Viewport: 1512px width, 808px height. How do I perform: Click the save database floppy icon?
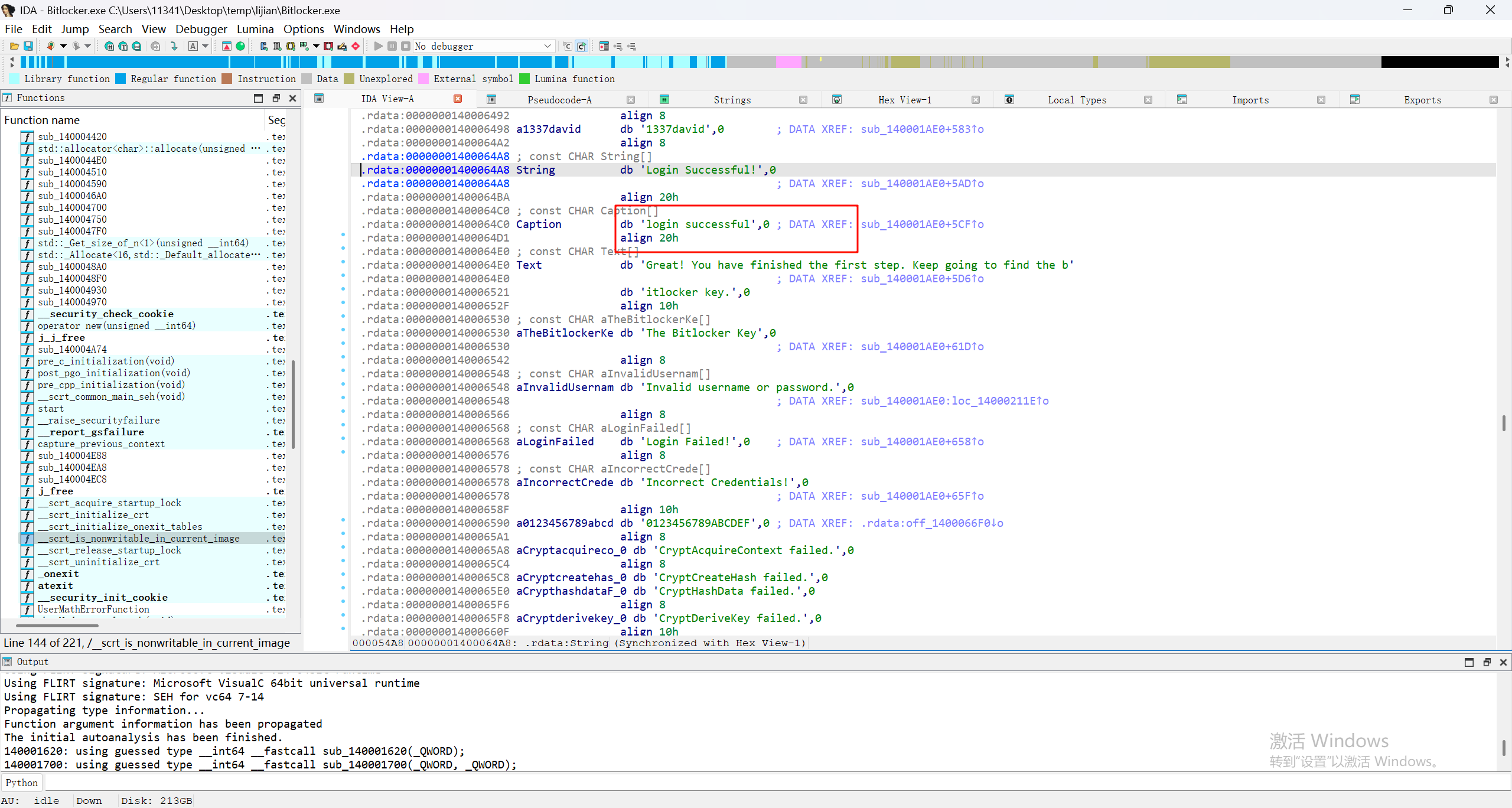pyautogui.click(x=28, y=46)
